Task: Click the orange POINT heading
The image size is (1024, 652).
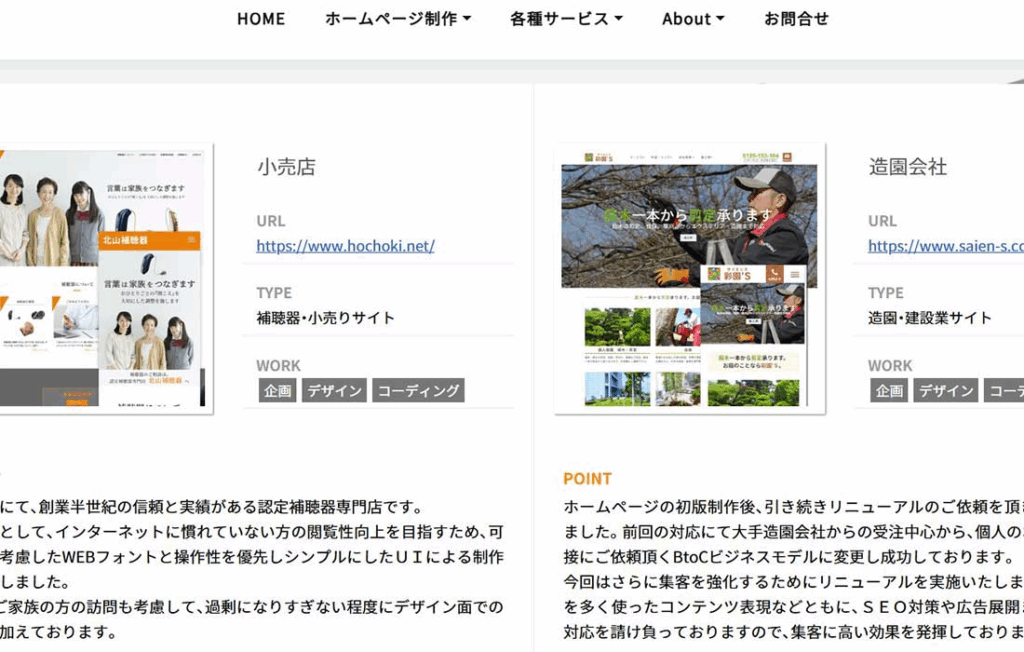Action: pos(587,479)
